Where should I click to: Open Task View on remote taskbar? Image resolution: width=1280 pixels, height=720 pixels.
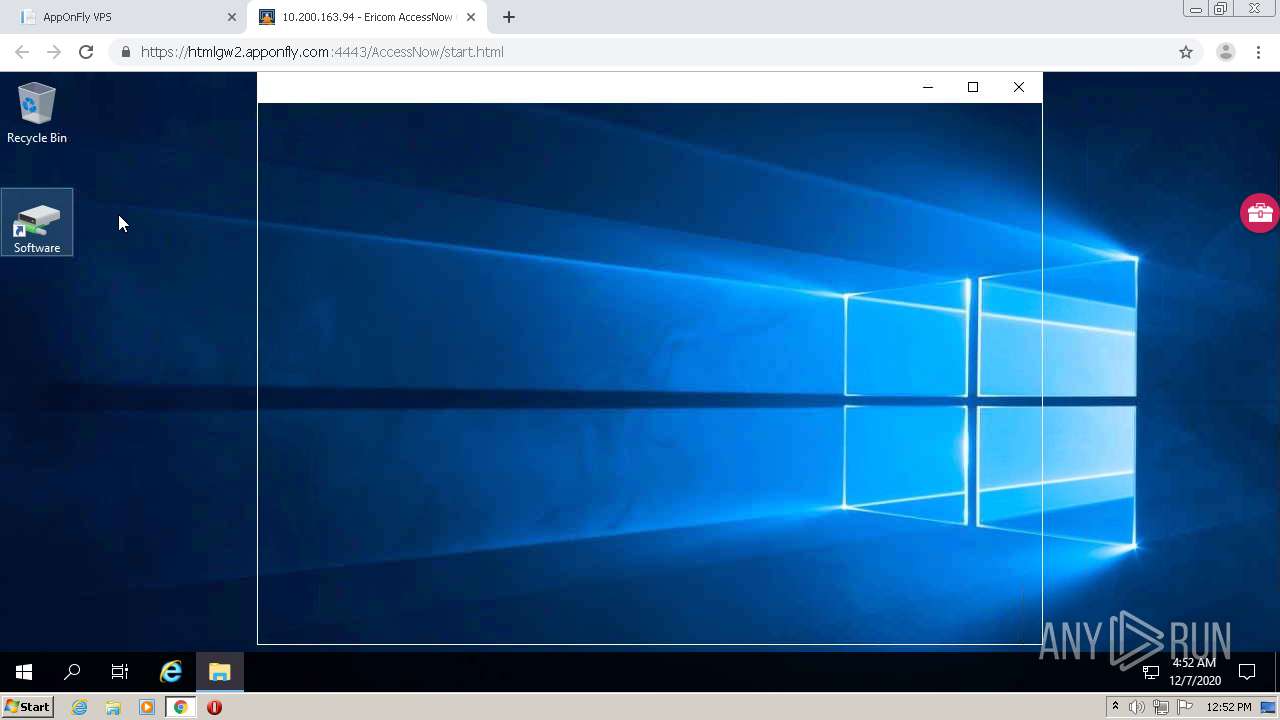(120, 672)
